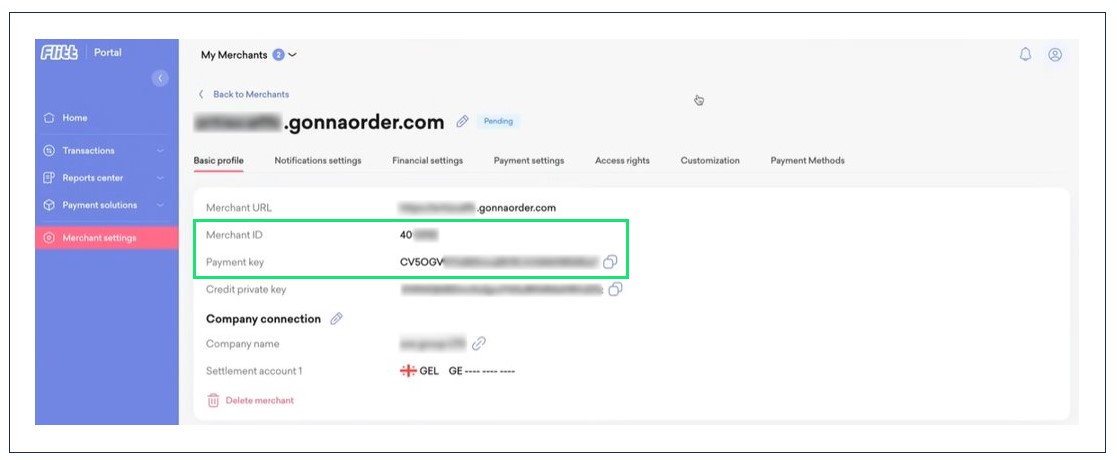Image resolution: width=1117 pixels, height=460 pixels.
Task: Click the Reports center icon
Action: [x=48, y=178]
